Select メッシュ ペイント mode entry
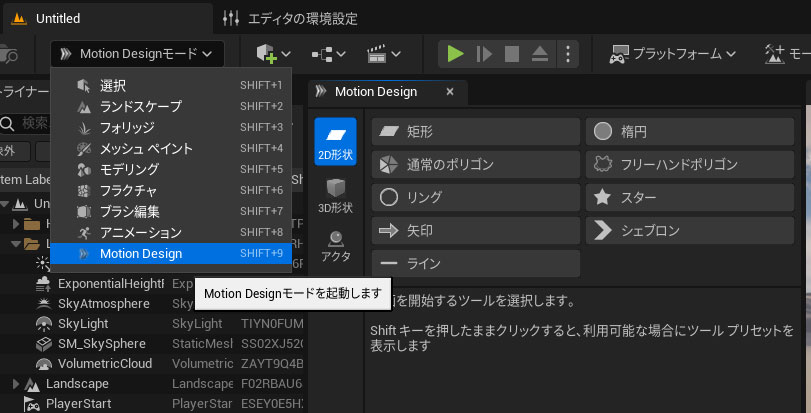This screenshot has width=811, height=413. pos(171,149)
